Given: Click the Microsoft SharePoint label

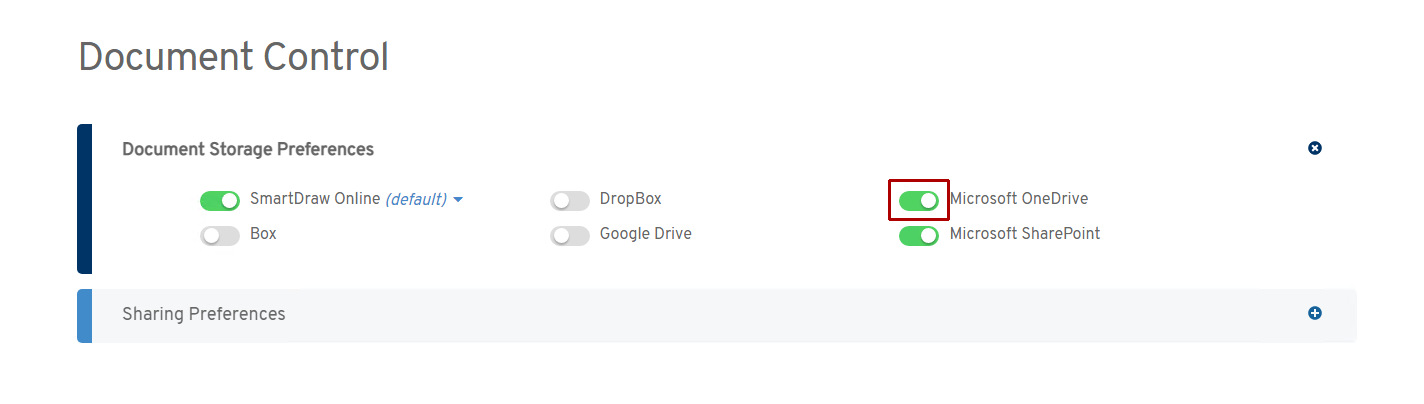Looking at the screenshot, I should (1024, 234).
